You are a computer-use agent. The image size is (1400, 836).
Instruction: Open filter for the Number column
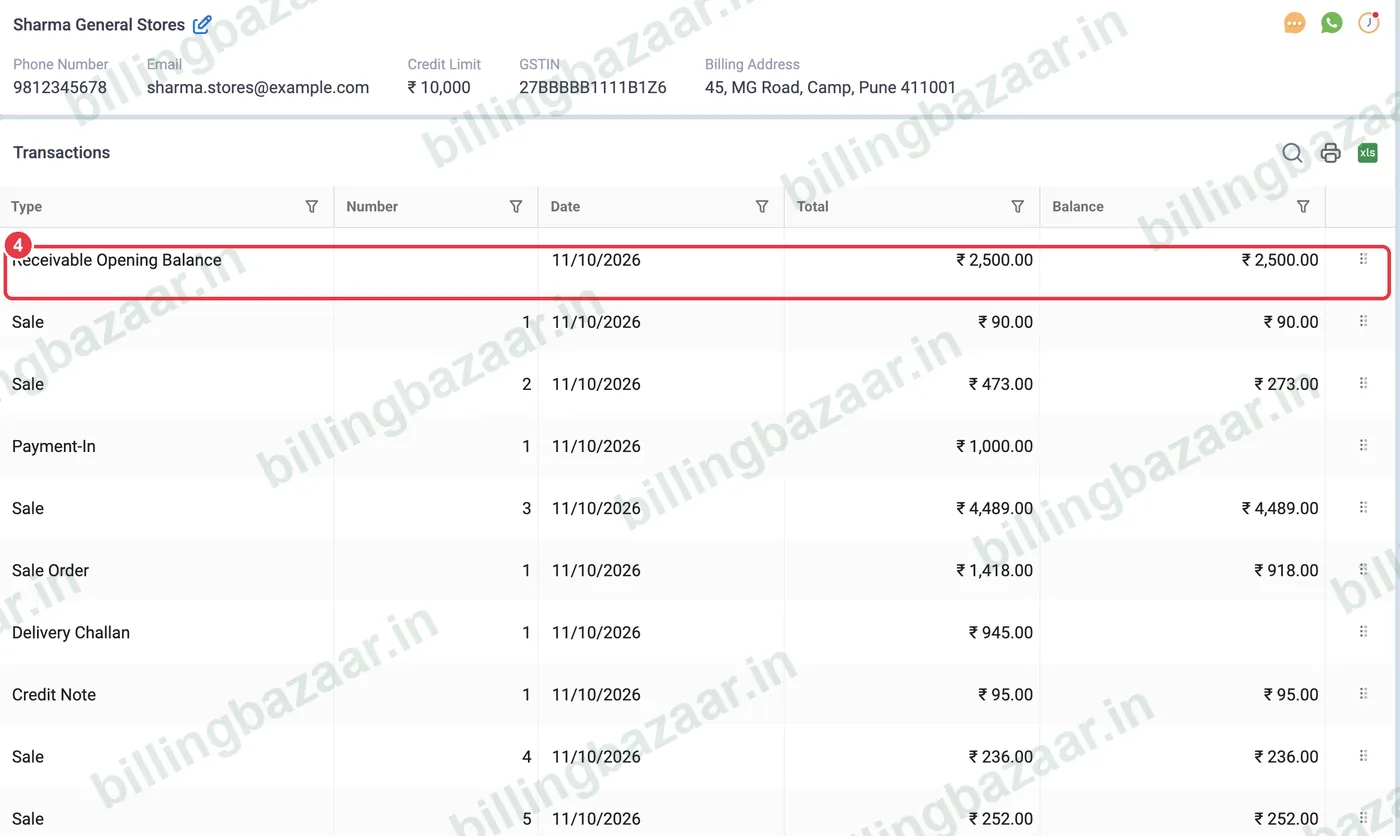pyautogui.click(x=516, y=206)
